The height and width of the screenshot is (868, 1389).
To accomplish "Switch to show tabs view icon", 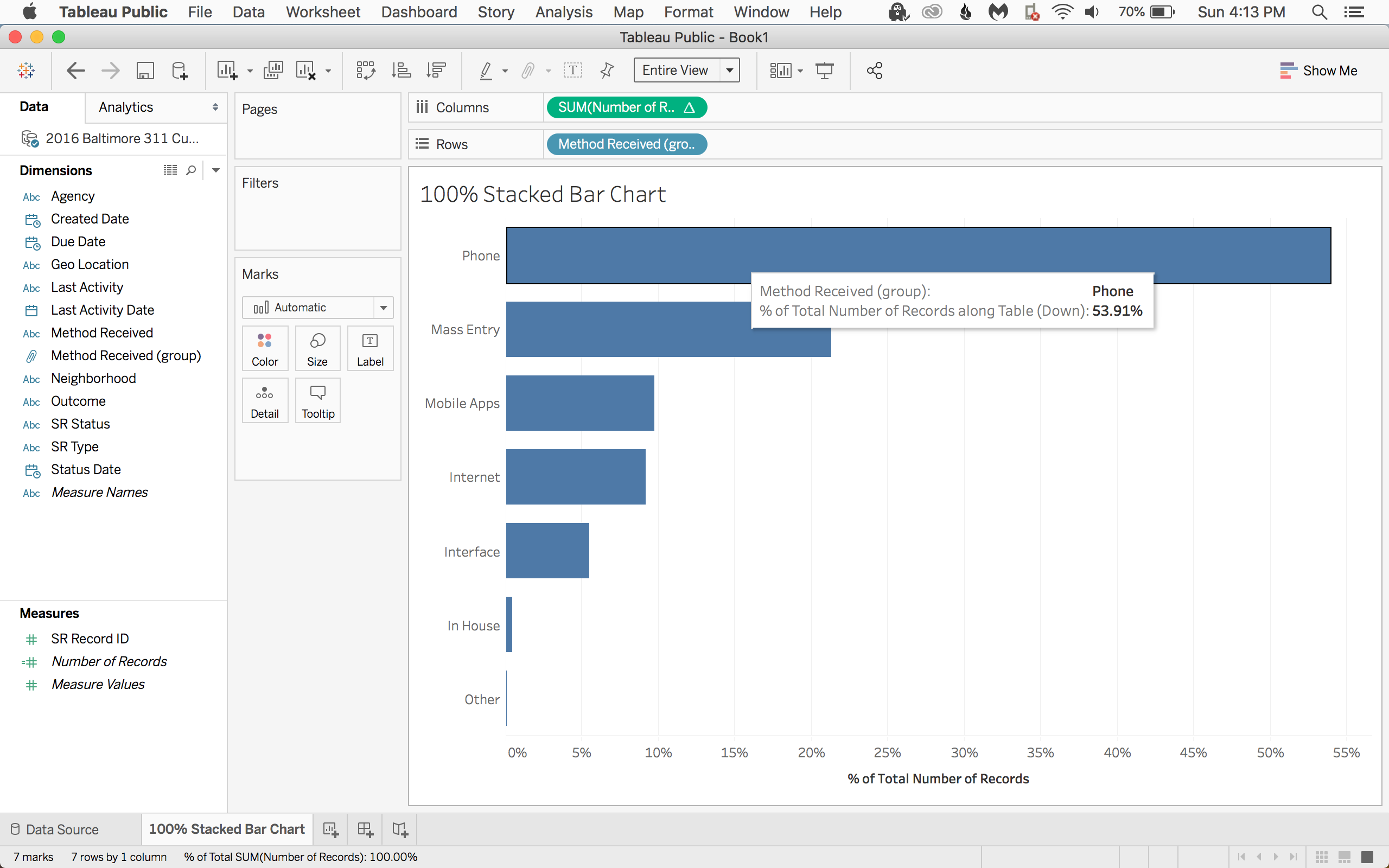I will (1367, 857).
